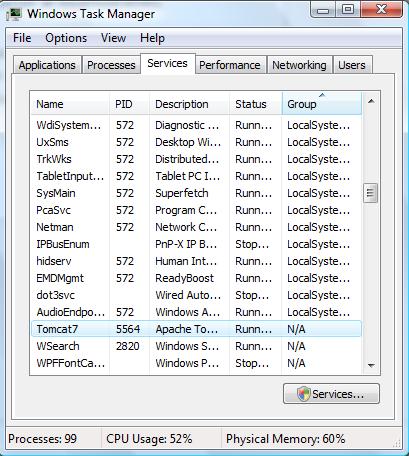409x456 pixels.
Task: Select the UxSms service row
Action: pyautogui.click(x=196, y=142)
